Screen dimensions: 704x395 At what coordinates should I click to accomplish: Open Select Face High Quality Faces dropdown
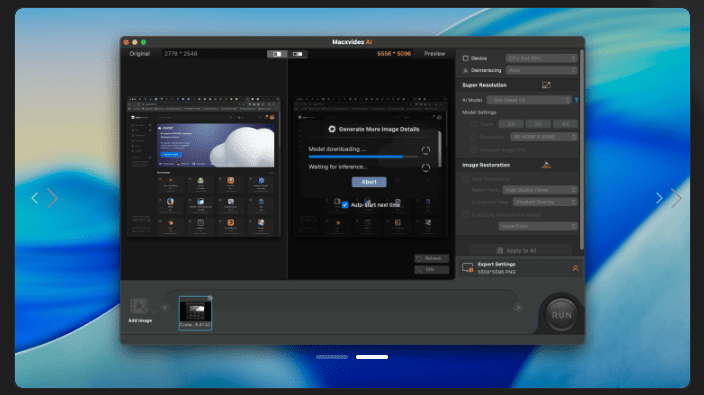pyautogui.click(x=540, y=190)
